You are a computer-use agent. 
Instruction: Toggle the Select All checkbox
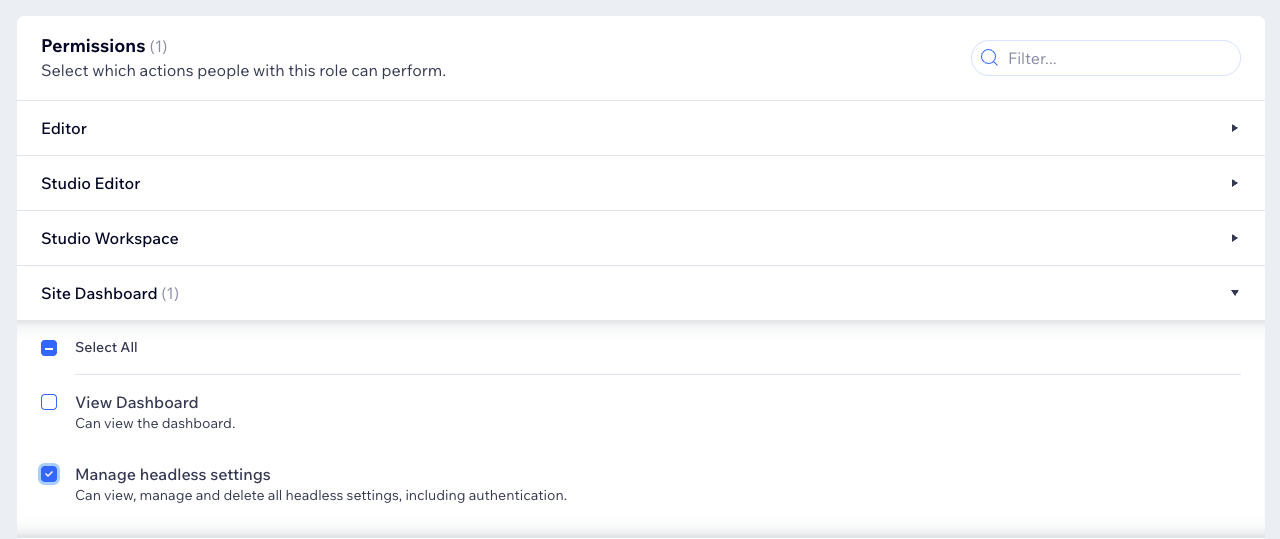pos(49,348)
